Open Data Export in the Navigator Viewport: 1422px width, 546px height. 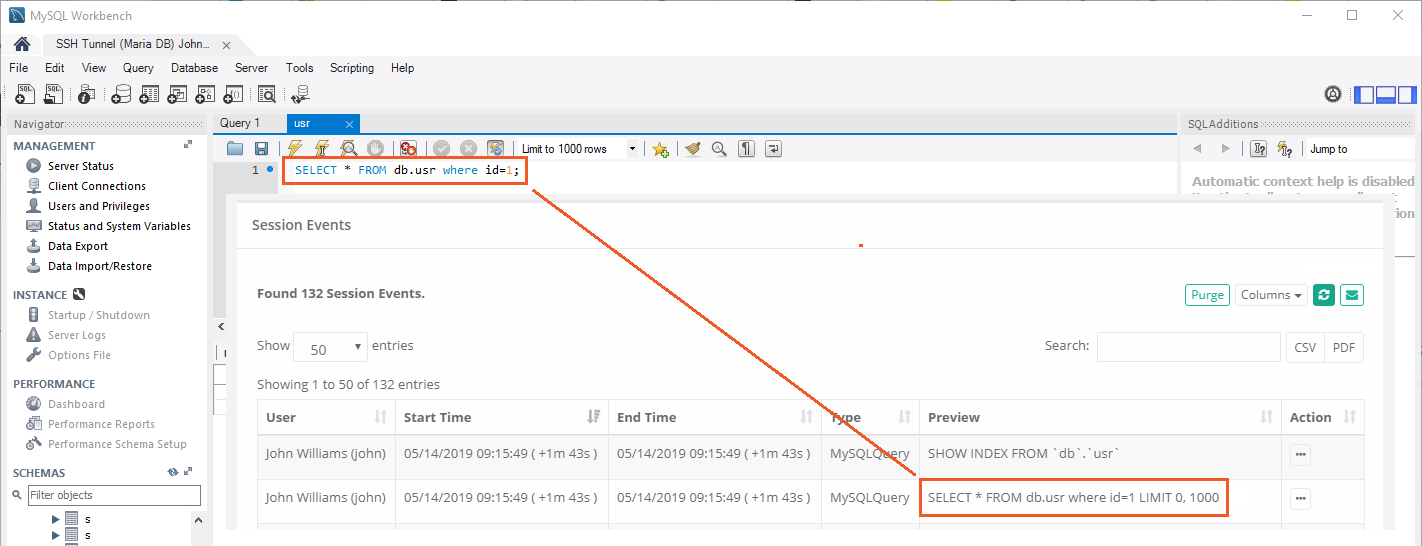point(78,246)
